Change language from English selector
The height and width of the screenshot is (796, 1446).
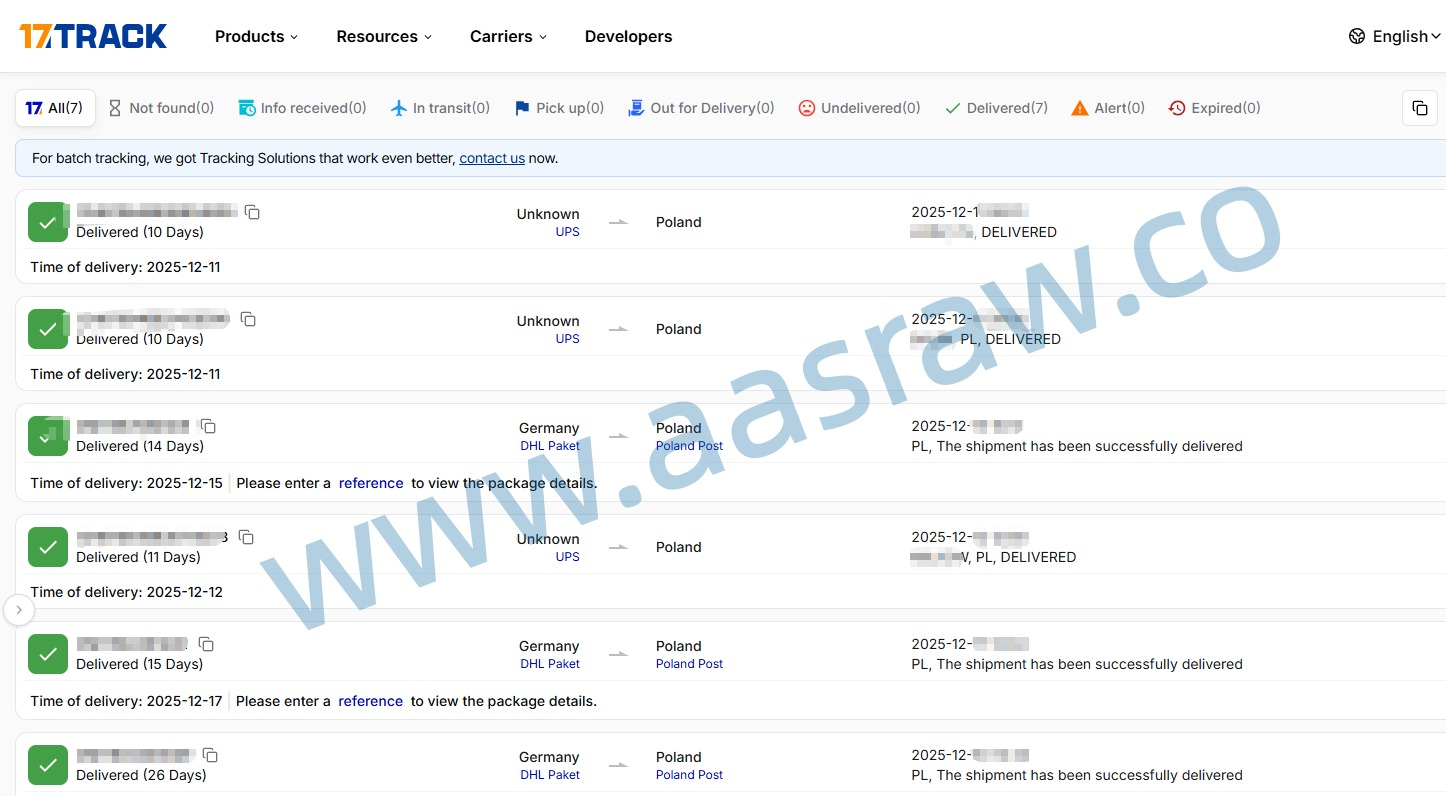coord(1394,36)
